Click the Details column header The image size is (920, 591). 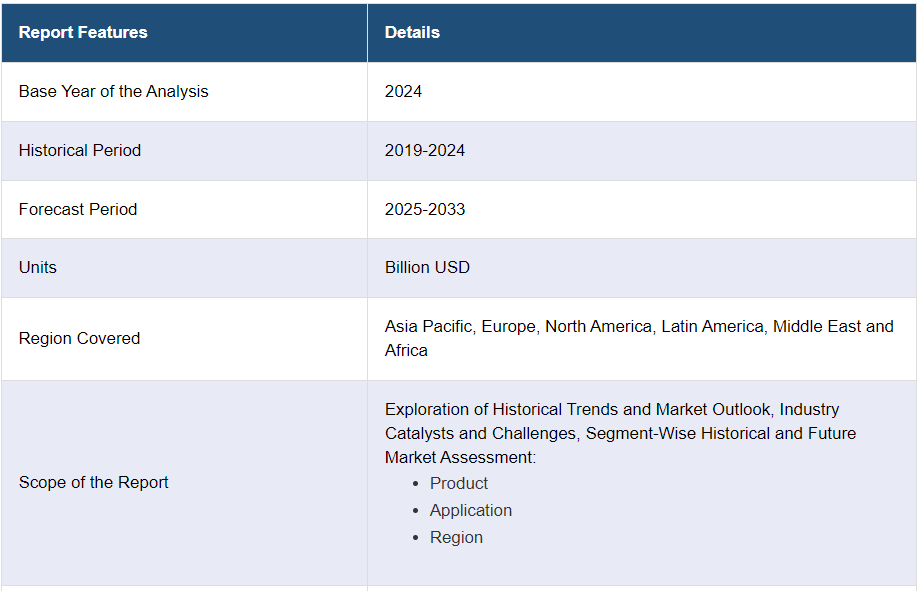point(412,32)
